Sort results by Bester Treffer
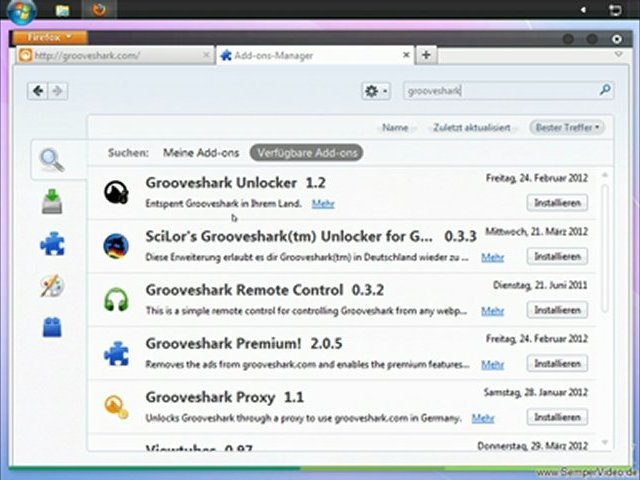The image size is (640, 480). pos(569,128)
